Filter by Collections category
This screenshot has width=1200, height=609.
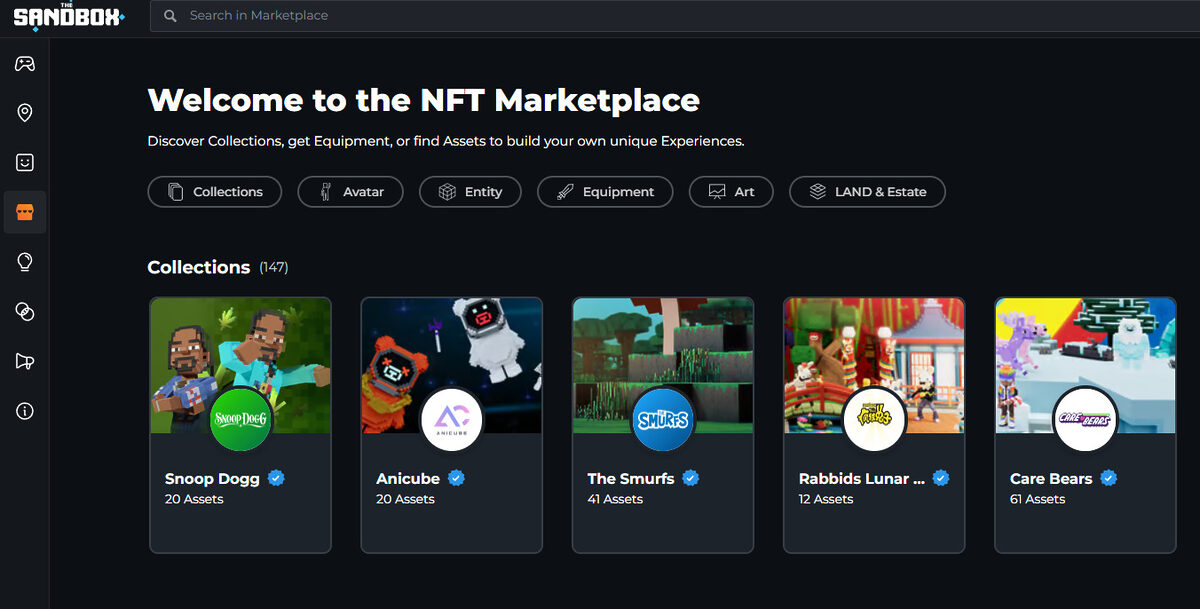pyautogui.click(x=215, y=192)
